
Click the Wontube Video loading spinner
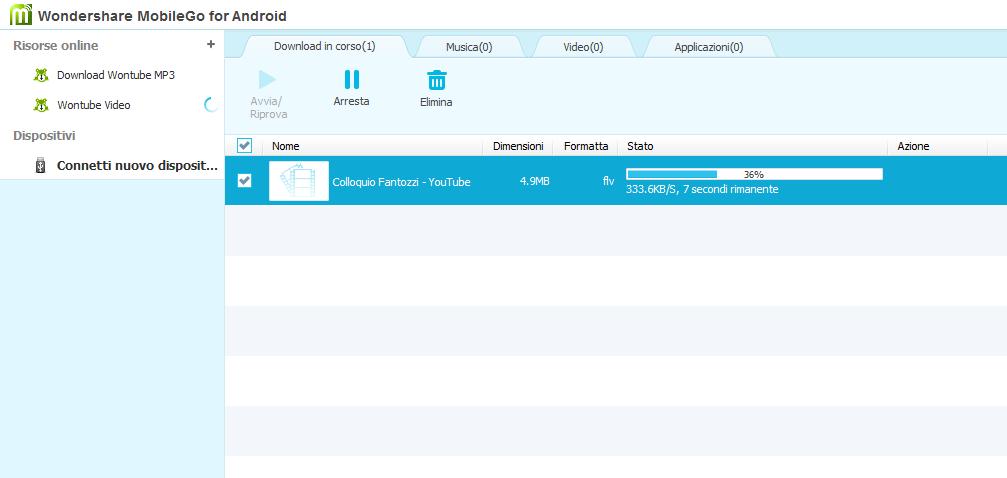[210, 105]
